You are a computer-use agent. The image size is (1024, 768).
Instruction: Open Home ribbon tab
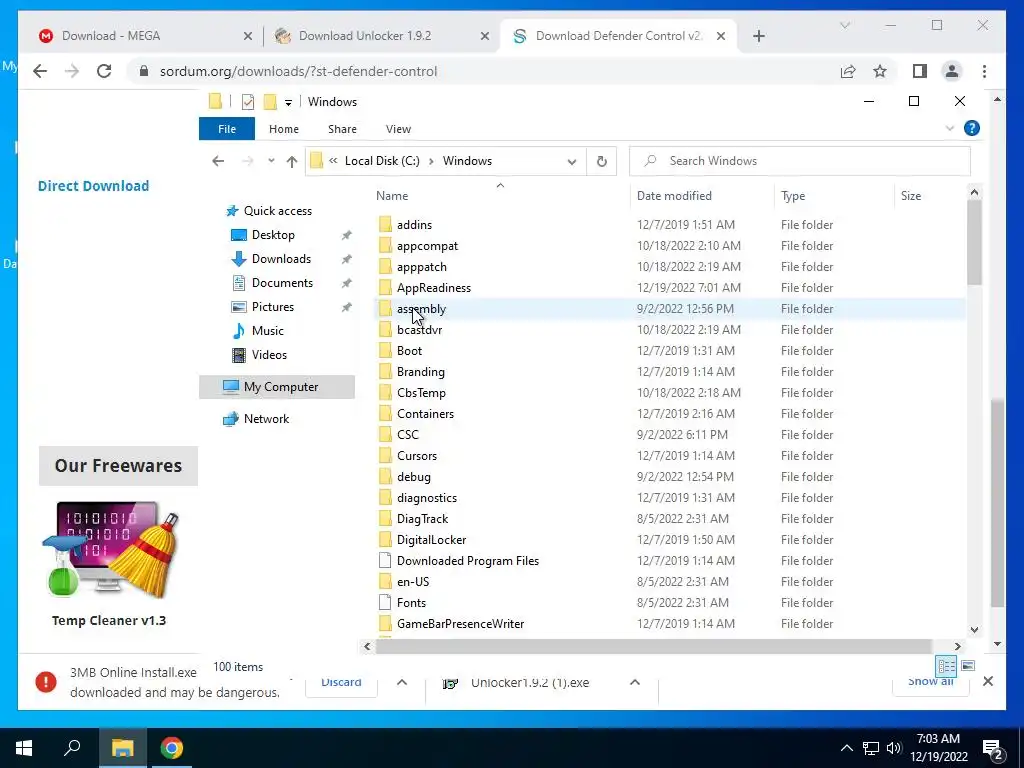point(283,129)
